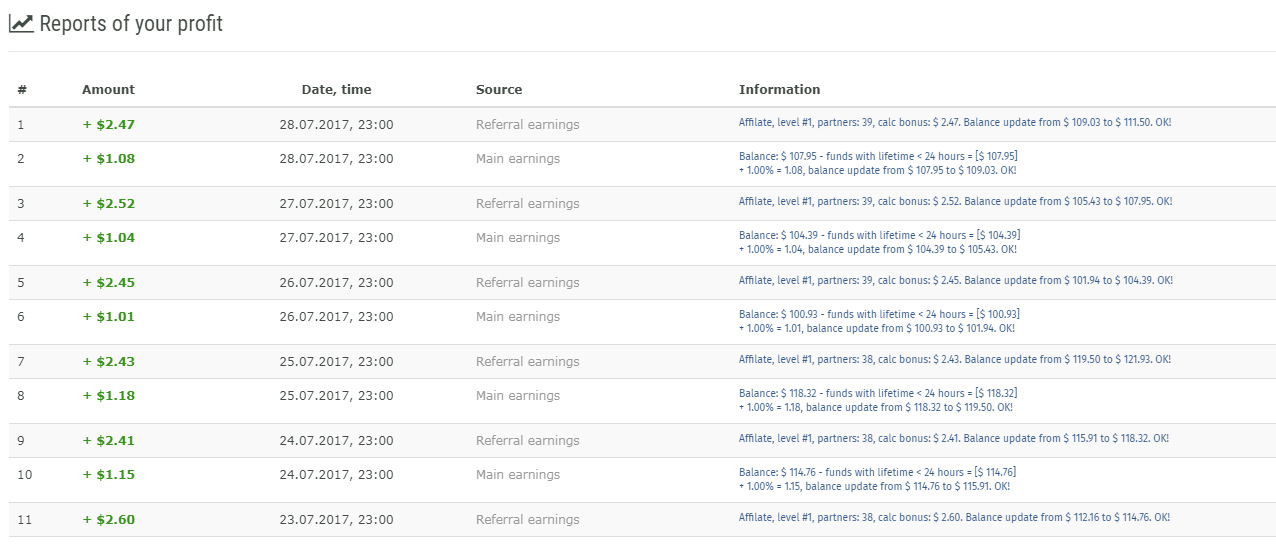
Task: Open information text for row 1 affiliate bonus
Action: 955,122
